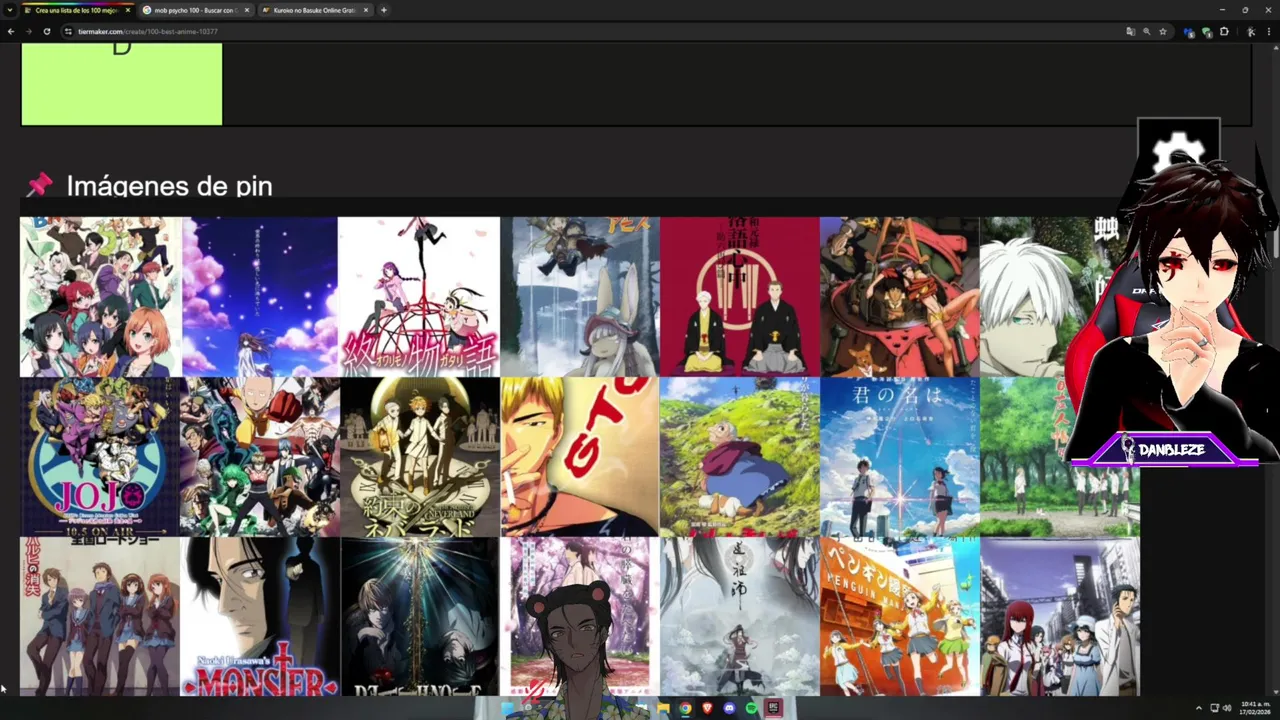This screenshot has width=1280, height=720.
Task: Select the GTO blond smoking thumbnail
Action: (580, 457)
